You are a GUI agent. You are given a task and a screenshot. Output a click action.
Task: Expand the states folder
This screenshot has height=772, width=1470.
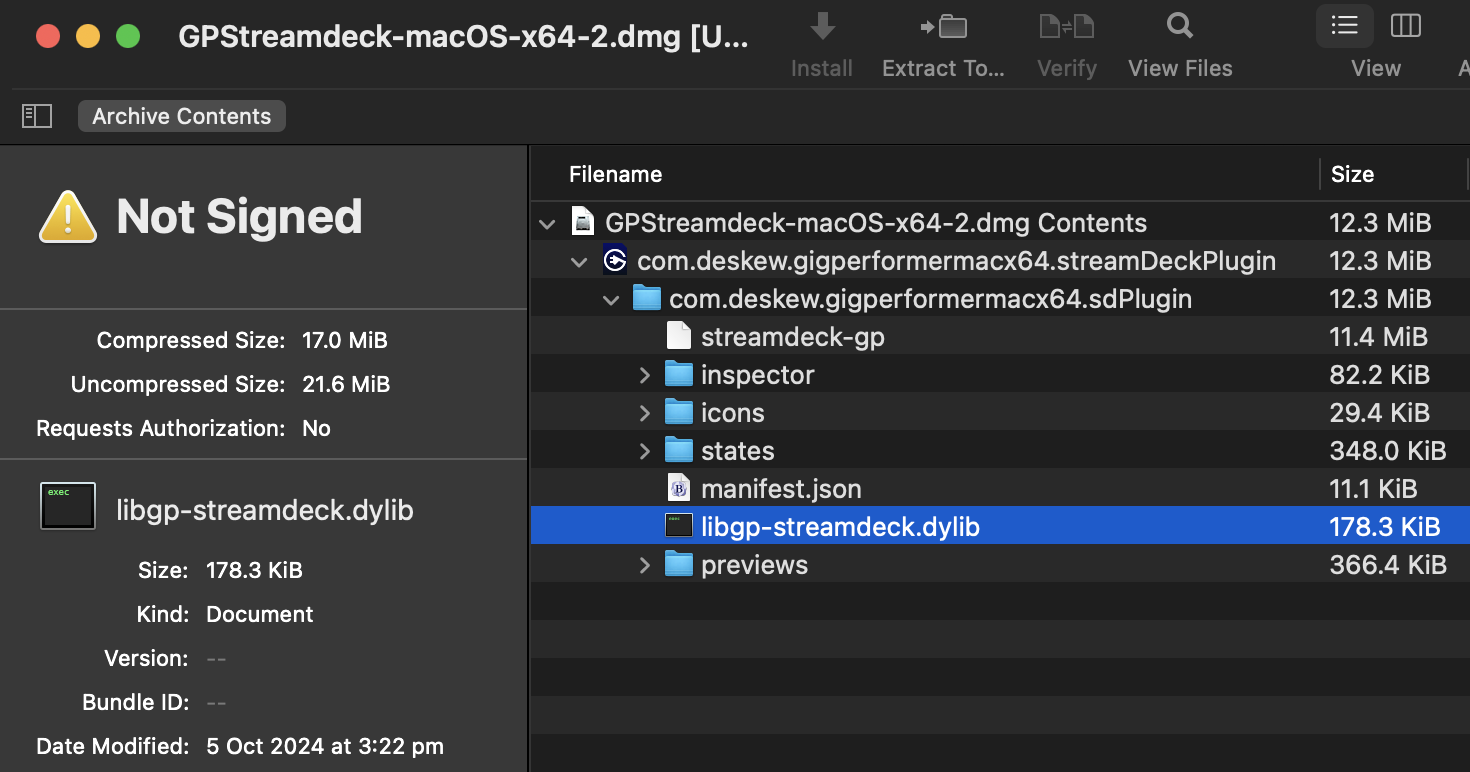coord(645,451)
